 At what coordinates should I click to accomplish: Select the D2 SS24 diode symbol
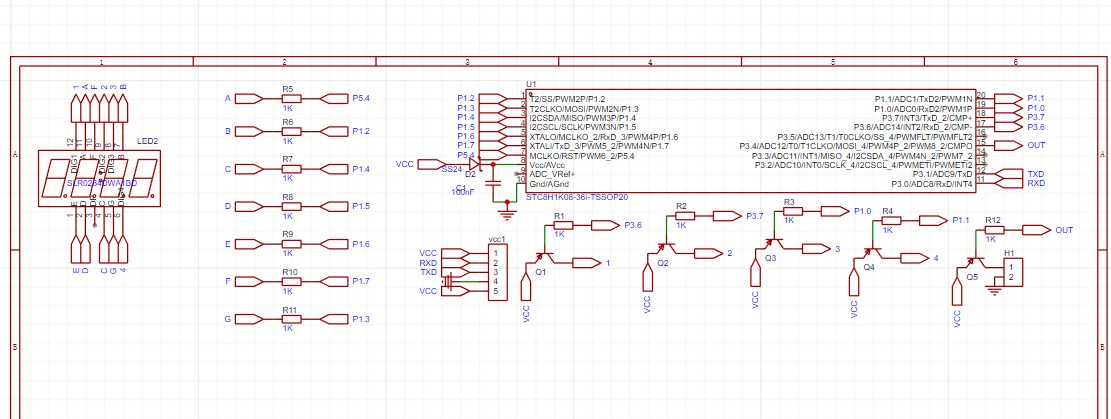(x=472, y=163)
